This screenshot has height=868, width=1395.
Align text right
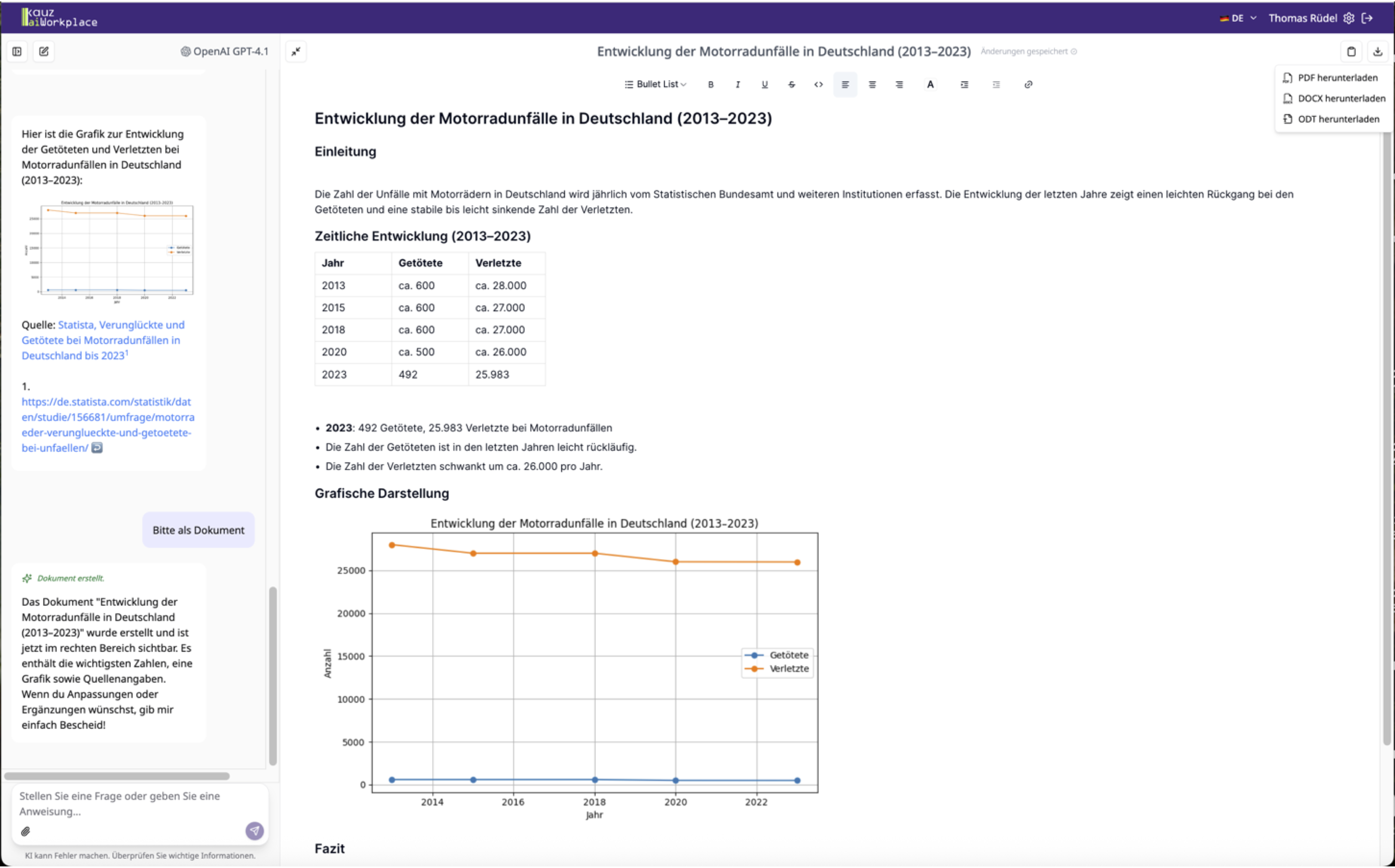point(900,84)
